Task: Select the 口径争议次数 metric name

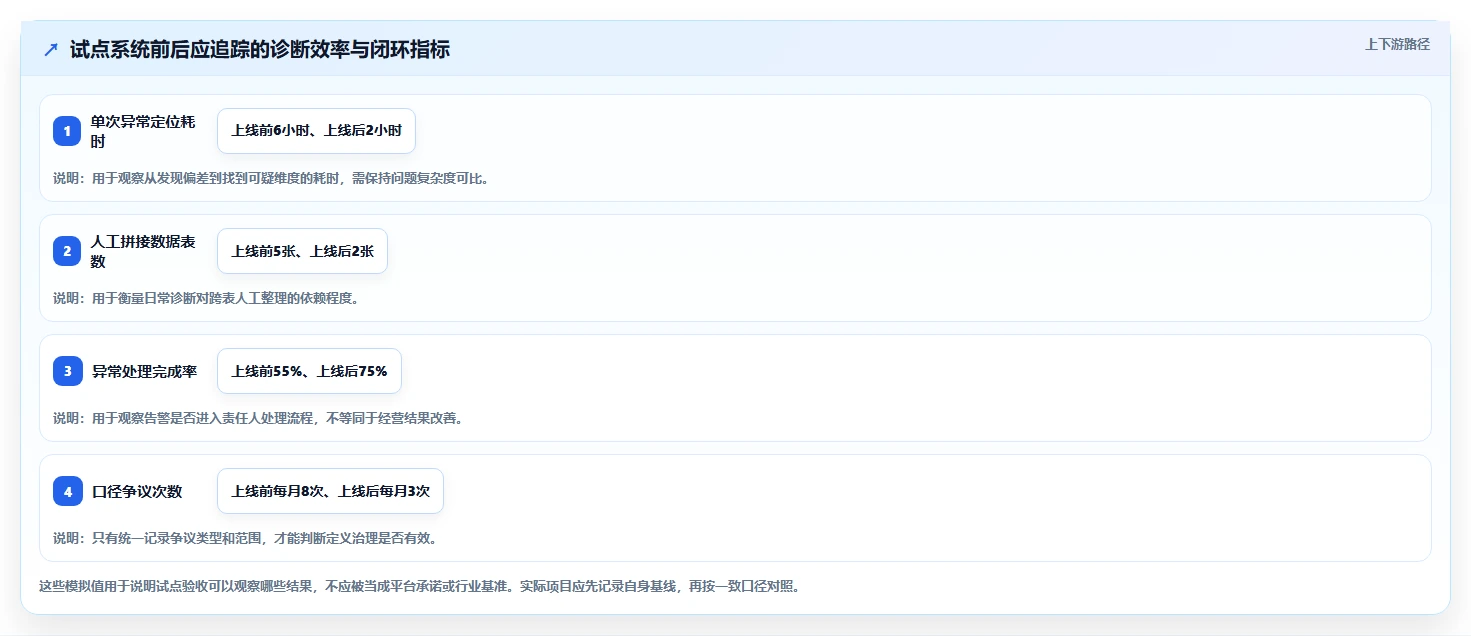Action: (137, 491)
